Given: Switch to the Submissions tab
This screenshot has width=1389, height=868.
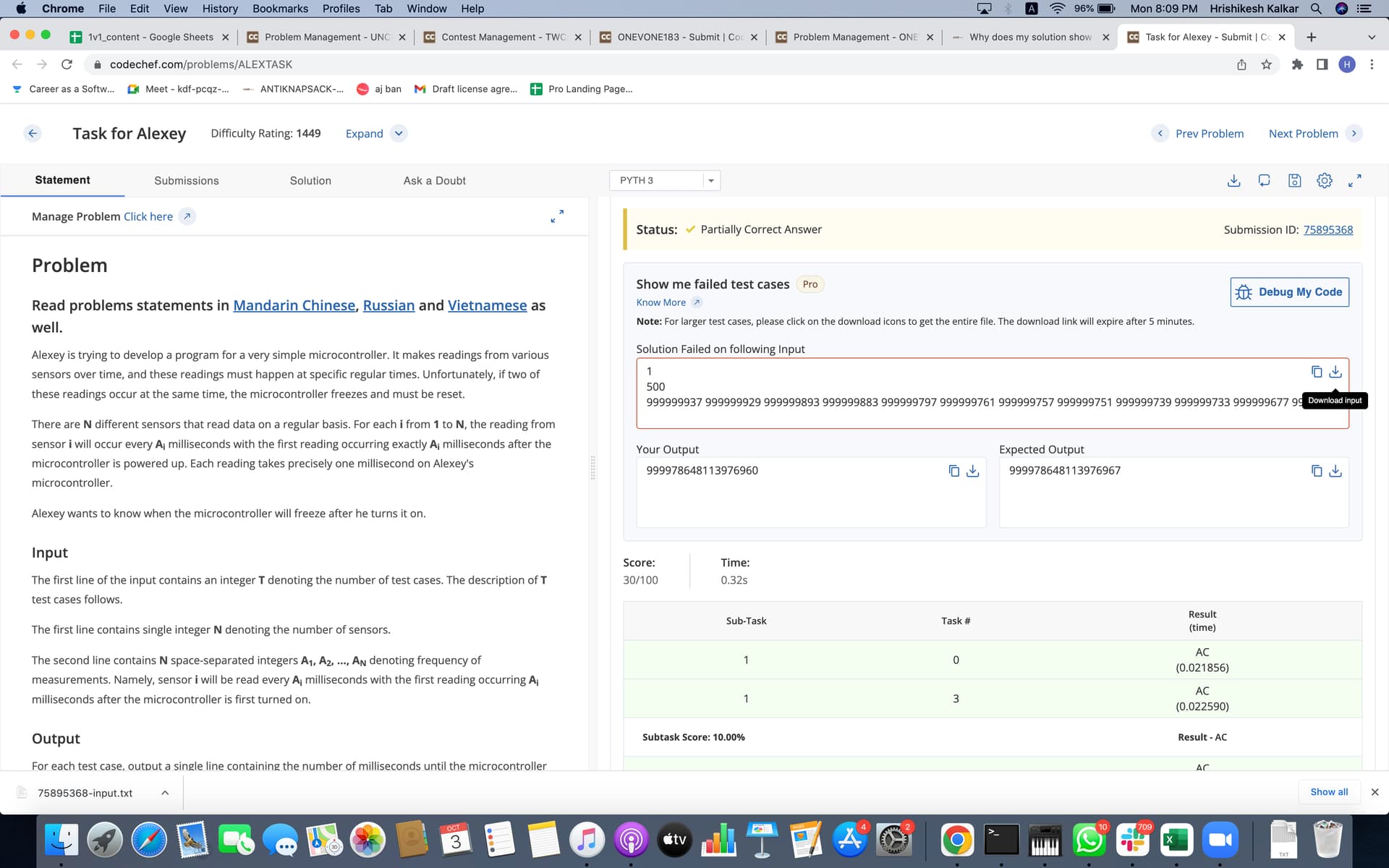Looking at the screenshot, I should [186, 180].
